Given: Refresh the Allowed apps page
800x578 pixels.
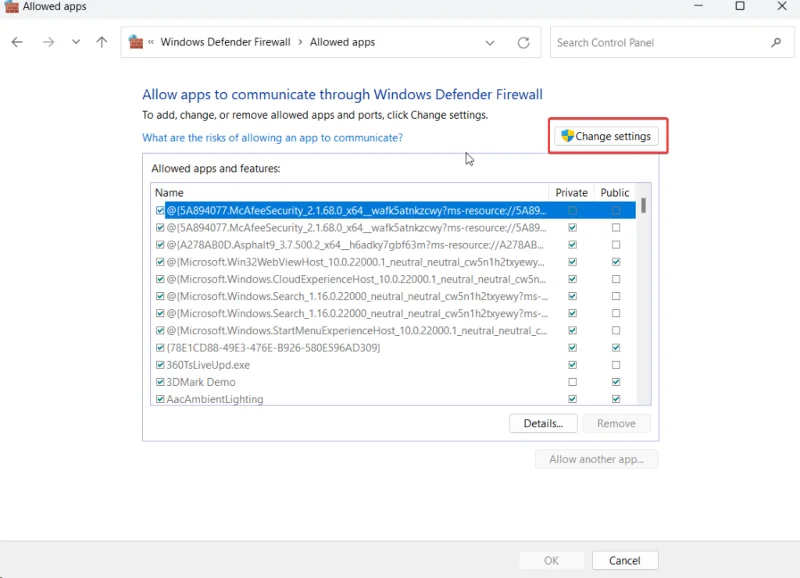Looking at the screenshot, I should pyautogui.click(x=523, y=42).
